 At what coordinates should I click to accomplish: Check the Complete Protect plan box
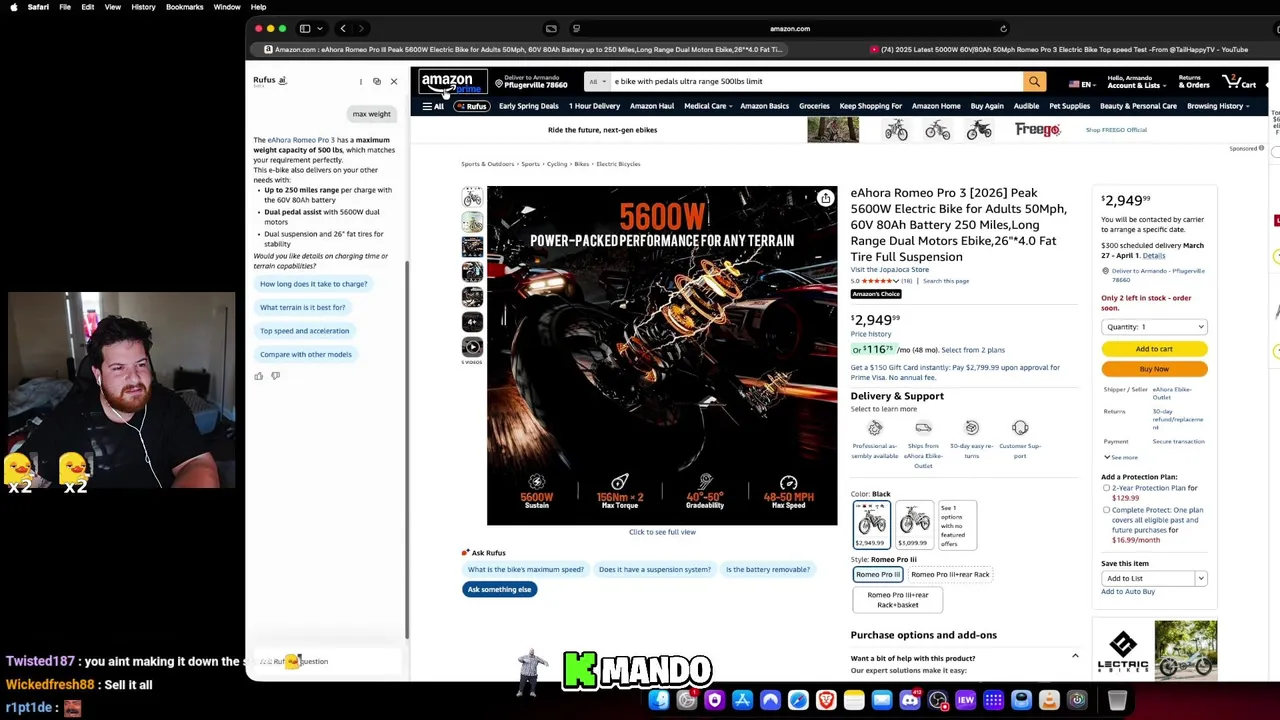point(1106,510)
